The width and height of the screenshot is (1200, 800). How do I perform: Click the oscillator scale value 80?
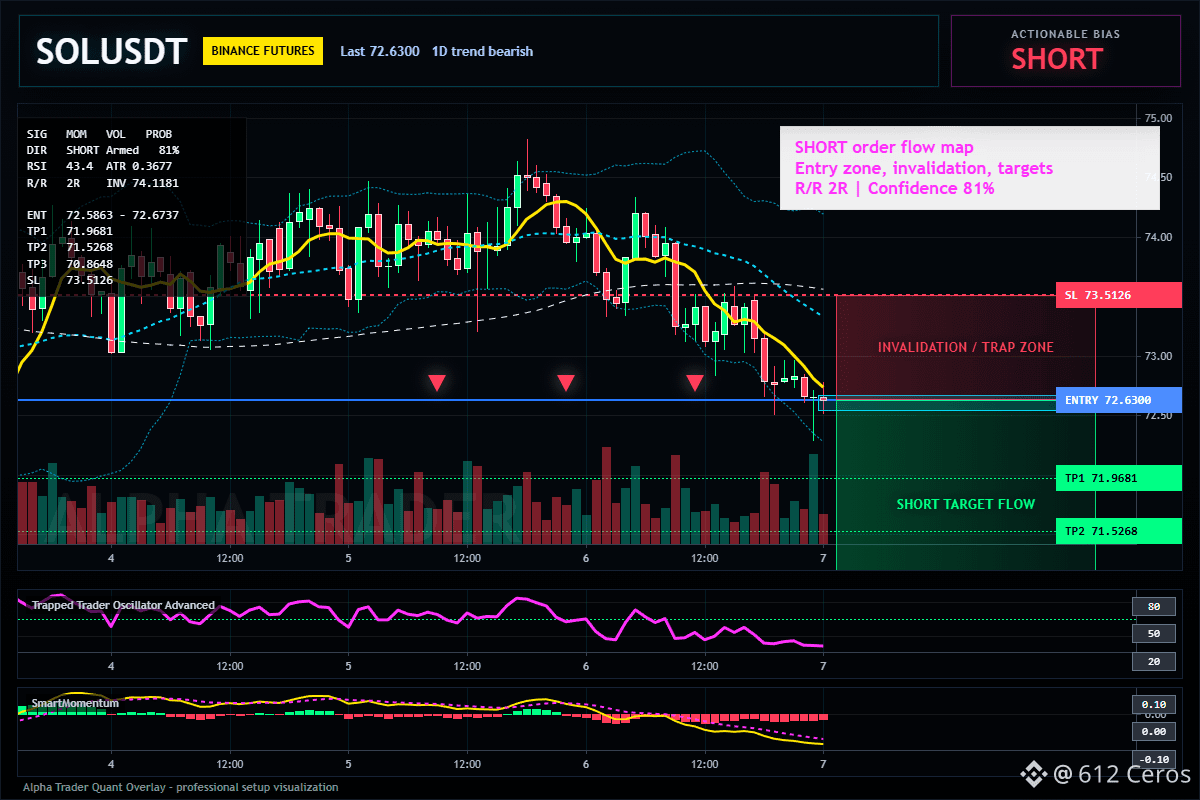click(x=1153, y=606)
